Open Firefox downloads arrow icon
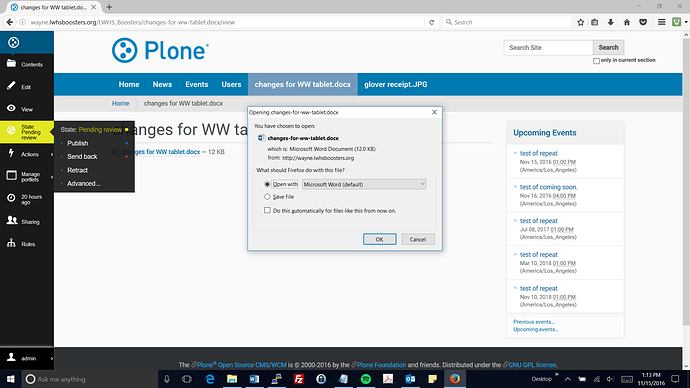The width and height of the screenshot is (690, 388). coord(611,22)
